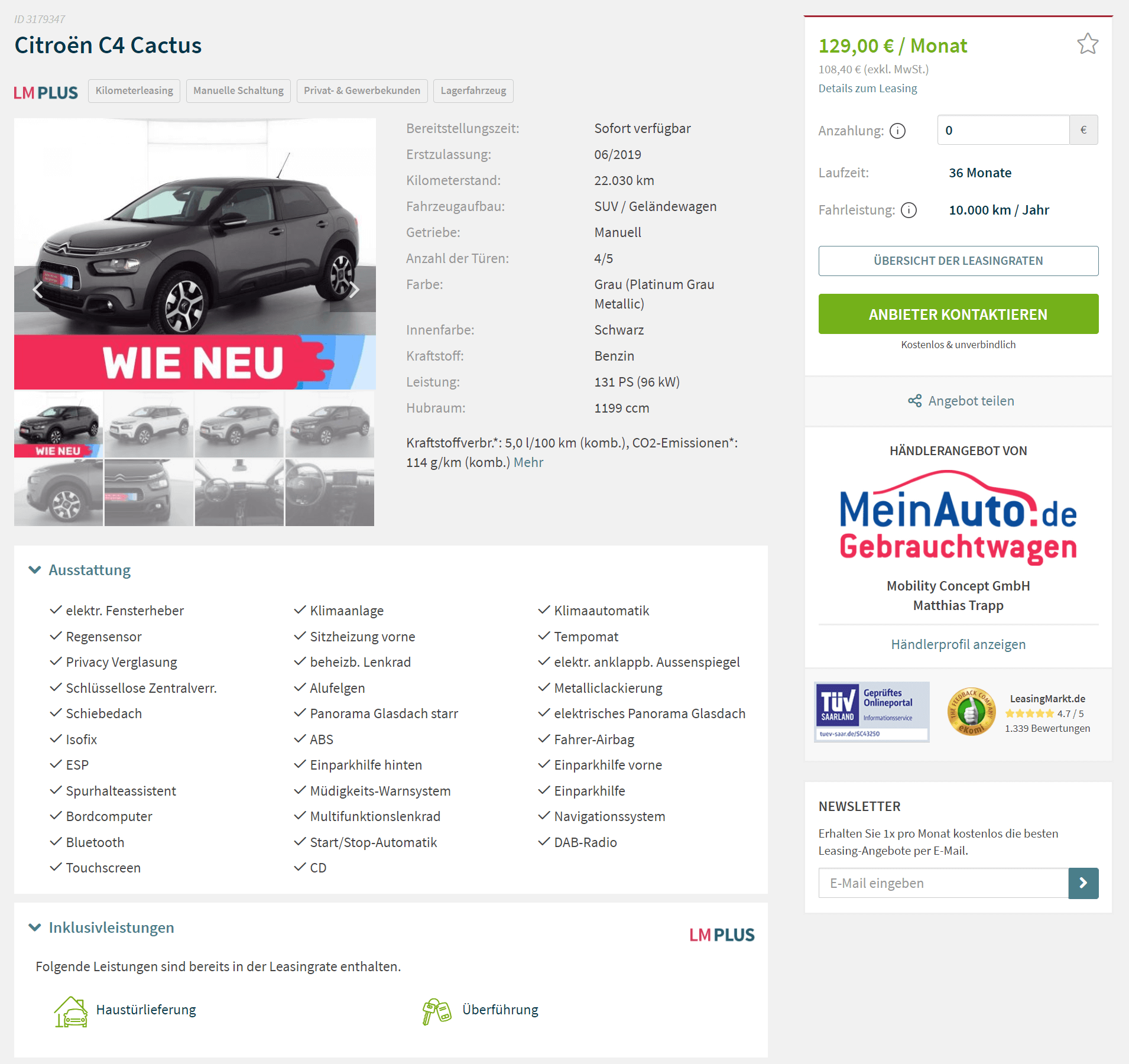This screenshot has width=1129, height=1064.
Task: Click the Haustürlieferung label
Action: click(x=146, y=1010)
